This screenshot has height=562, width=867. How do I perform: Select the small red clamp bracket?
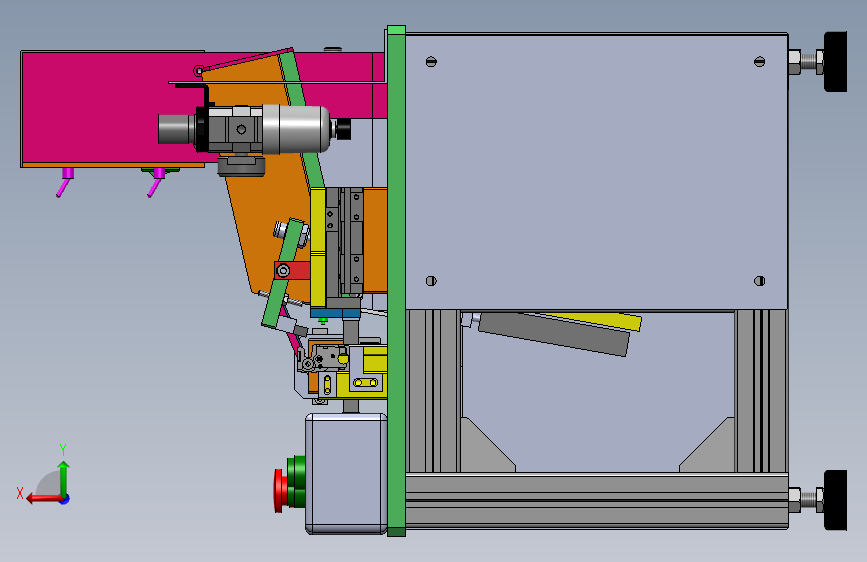tap(293, 270)
